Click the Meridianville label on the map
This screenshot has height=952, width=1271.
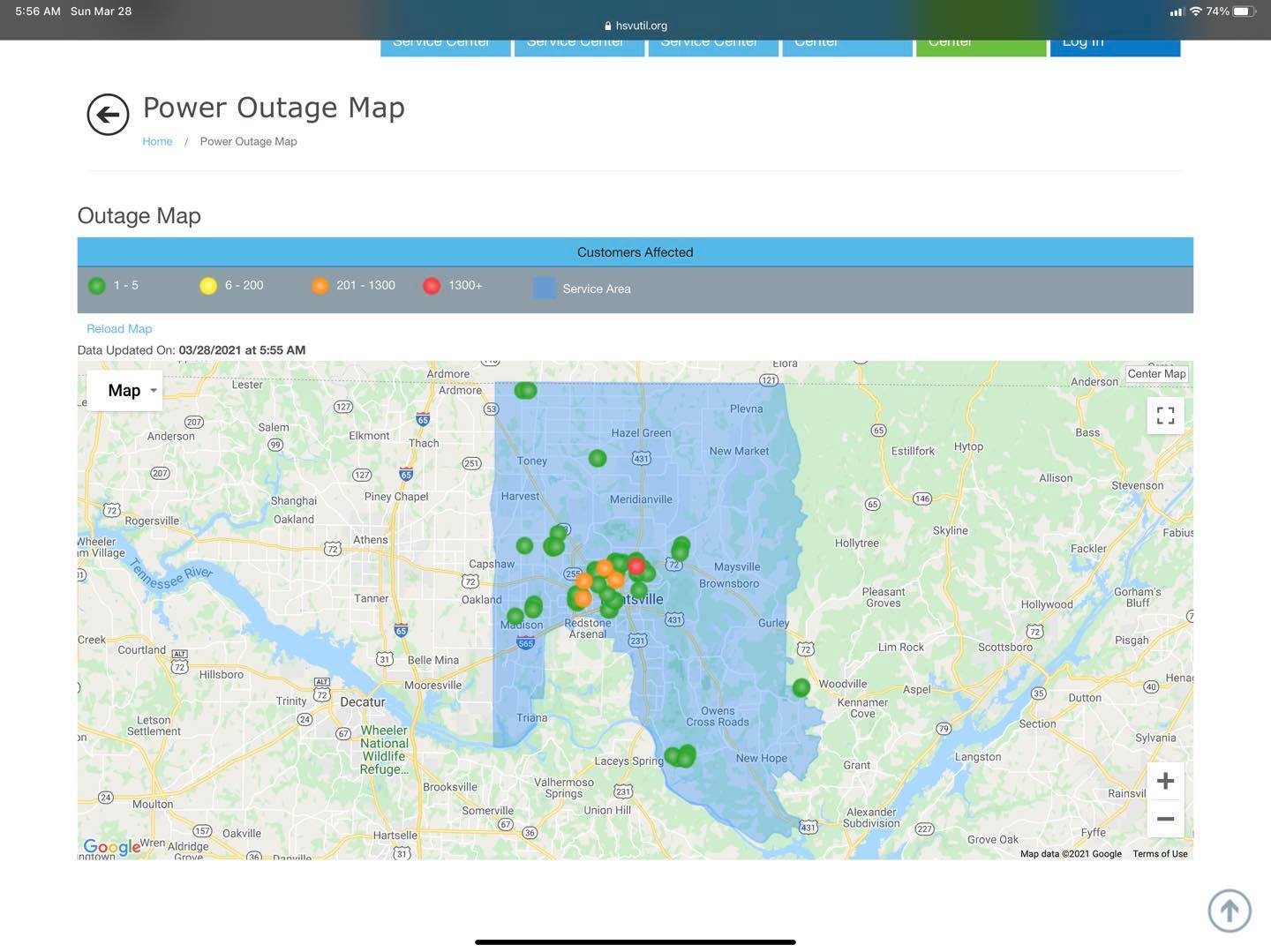pos(641,499)
